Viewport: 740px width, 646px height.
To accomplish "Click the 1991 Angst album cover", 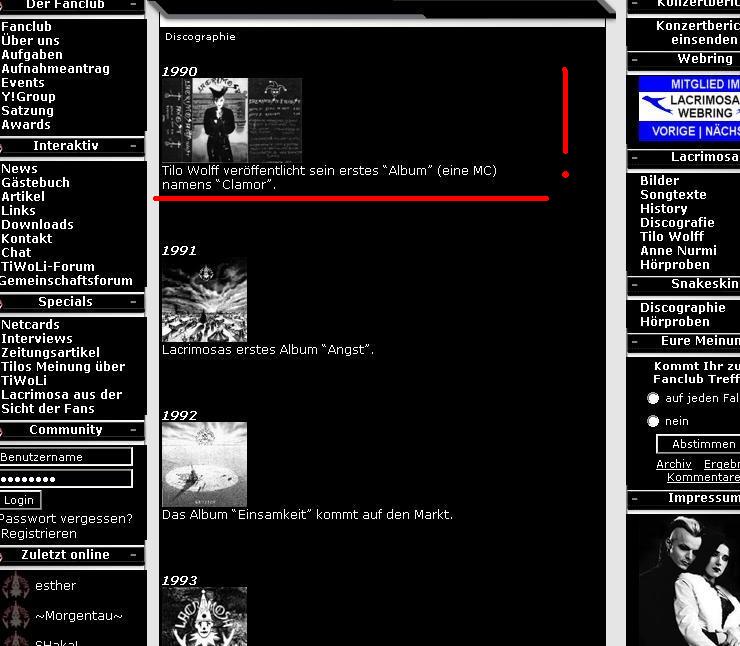I will pyautogui.click(x=204, y=300).
